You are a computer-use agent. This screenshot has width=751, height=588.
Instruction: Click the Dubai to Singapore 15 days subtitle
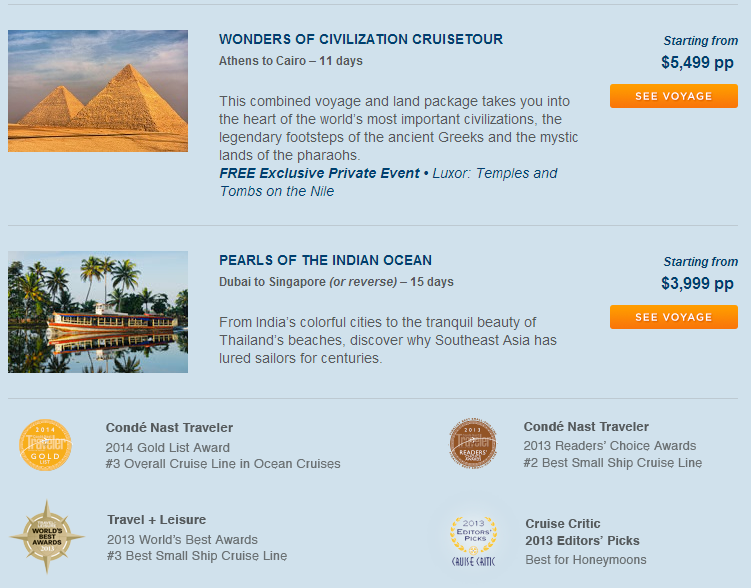tap(336, 282)
